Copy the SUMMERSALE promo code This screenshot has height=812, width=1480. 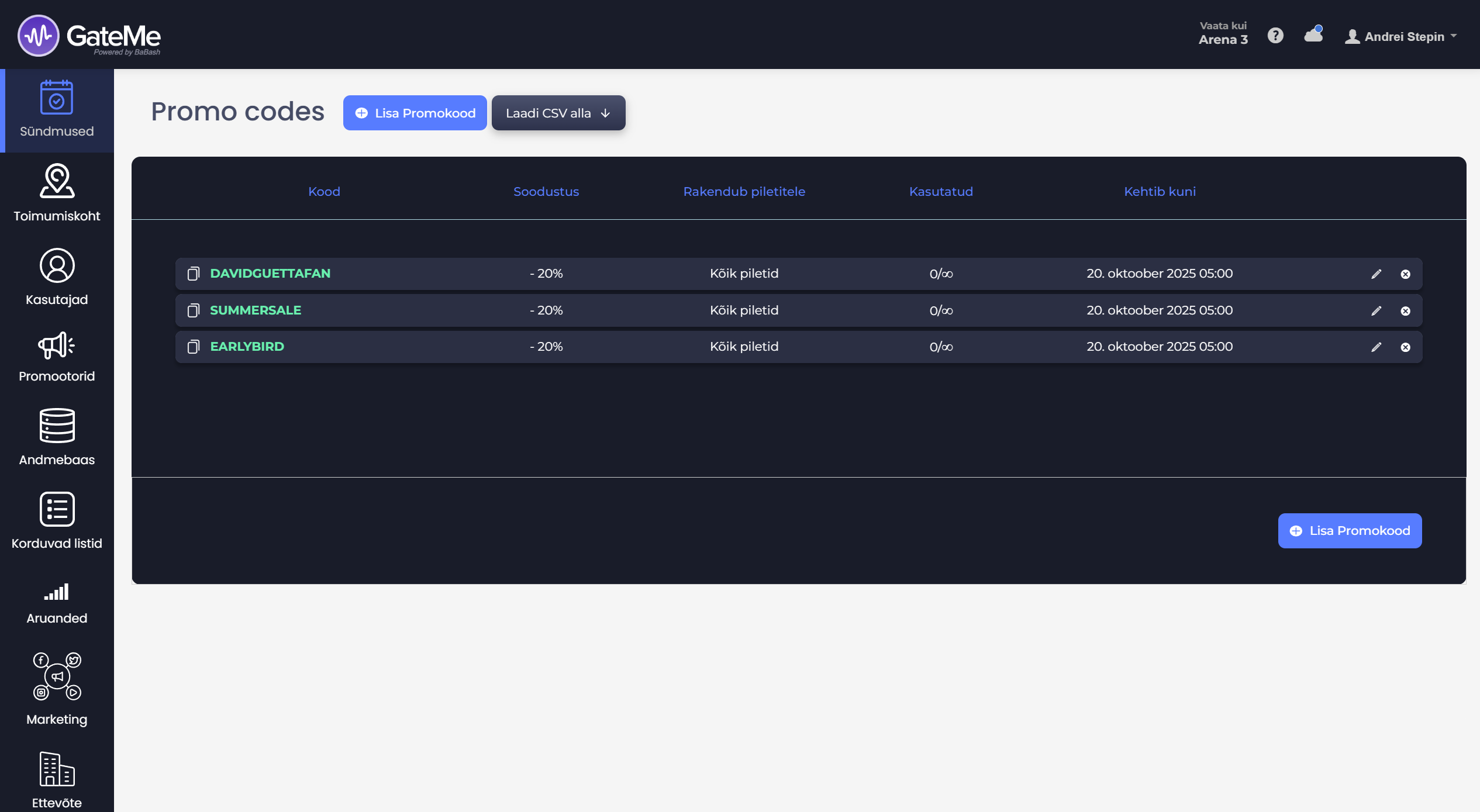point(193,310)
